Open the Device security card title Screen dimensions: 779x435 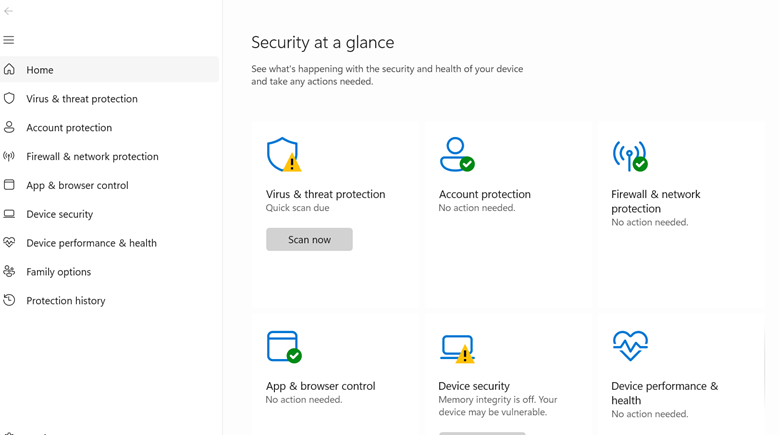point(474,386)
